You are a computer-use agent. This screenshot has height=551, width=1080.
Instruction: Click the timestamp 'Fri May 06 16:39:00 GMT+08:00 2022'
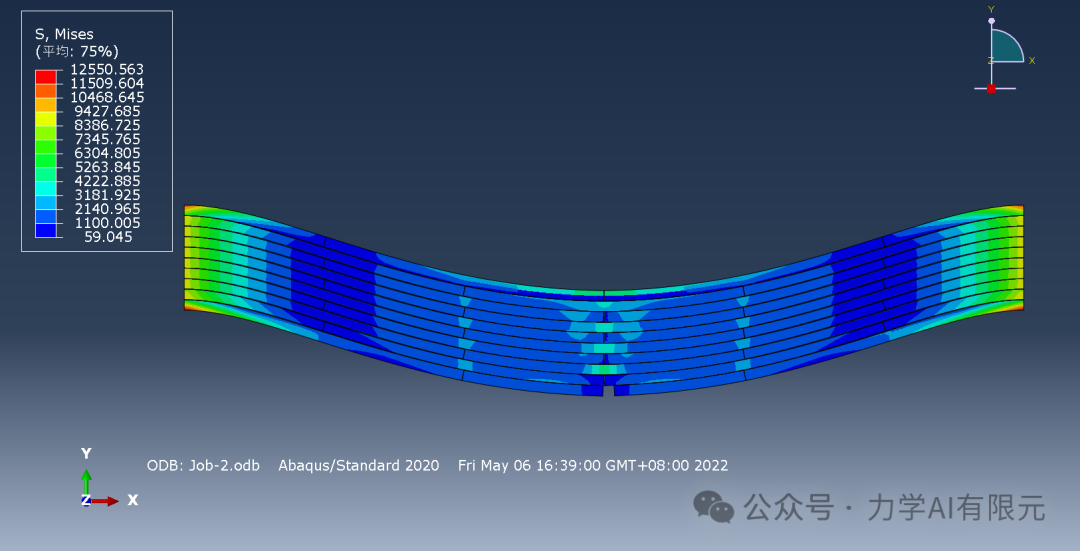tap(593, 466)
